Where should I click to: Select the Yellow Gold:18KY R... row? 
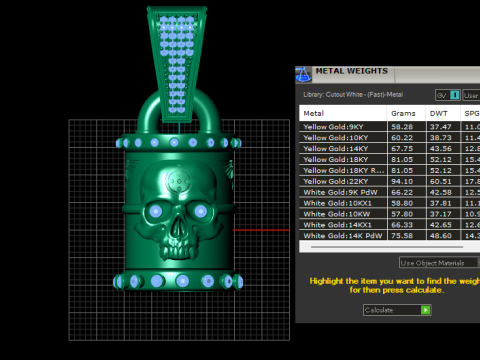click(x=390, y=170)
